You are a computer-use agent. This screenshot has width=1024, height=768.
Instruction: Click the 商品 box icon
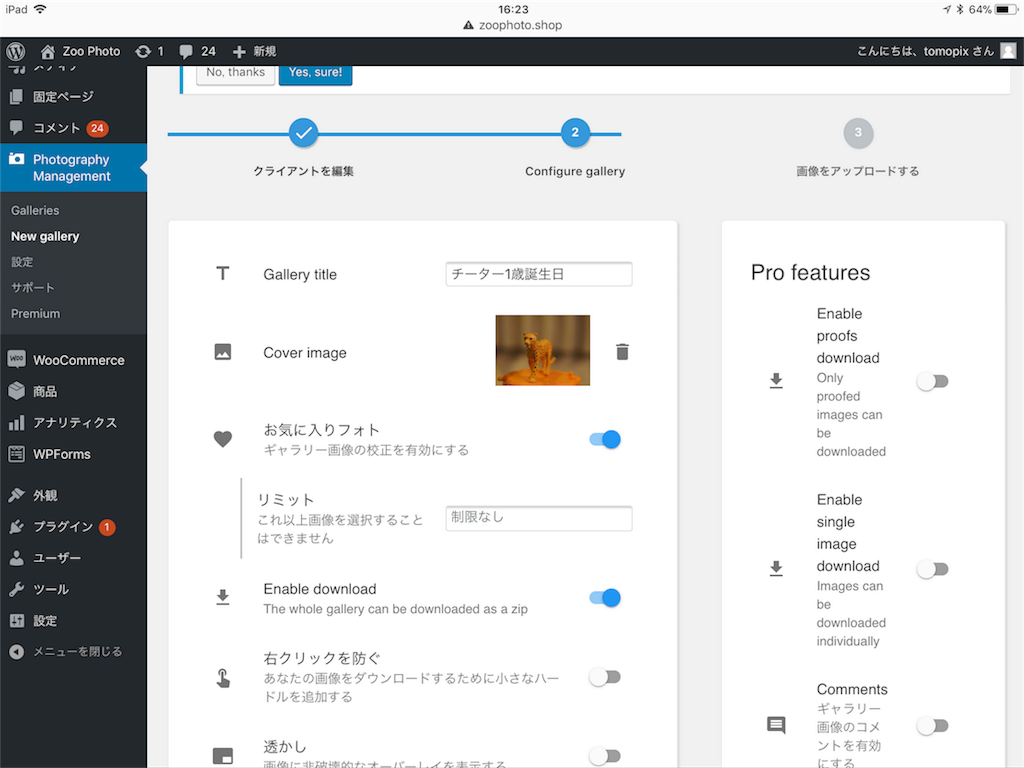coord(16,391)
